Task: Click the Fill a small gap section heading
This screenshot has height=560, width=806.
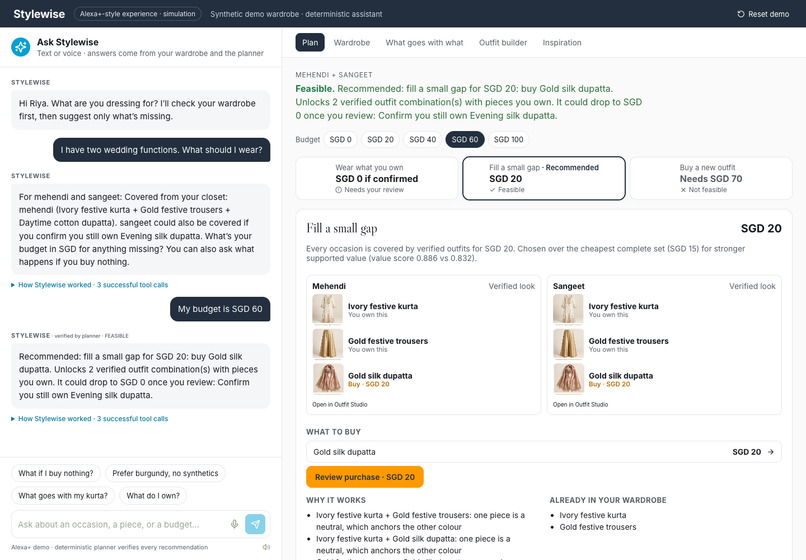Action: click(x=342, y=228)
